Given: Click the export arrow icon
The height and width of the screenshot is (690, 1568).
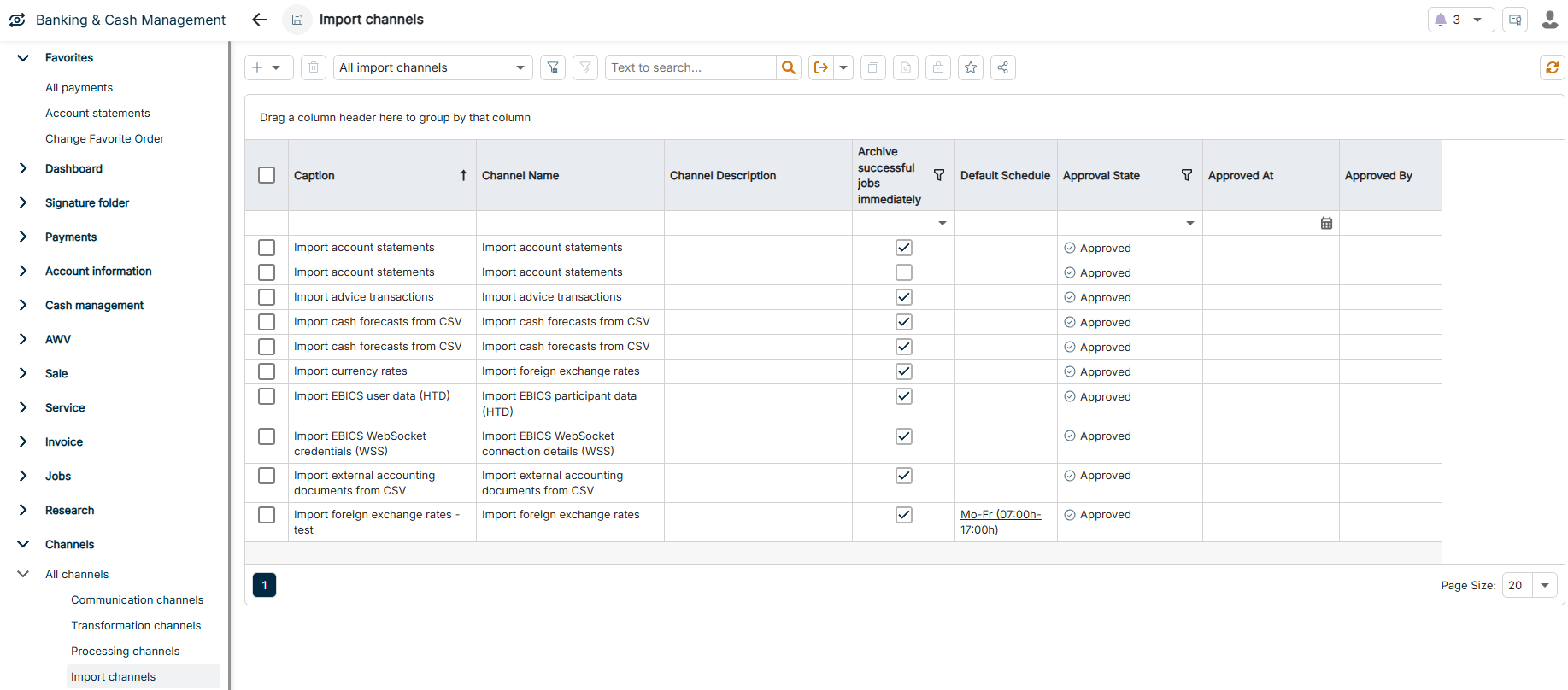Looking at the screenshot, I should (821, 67).
